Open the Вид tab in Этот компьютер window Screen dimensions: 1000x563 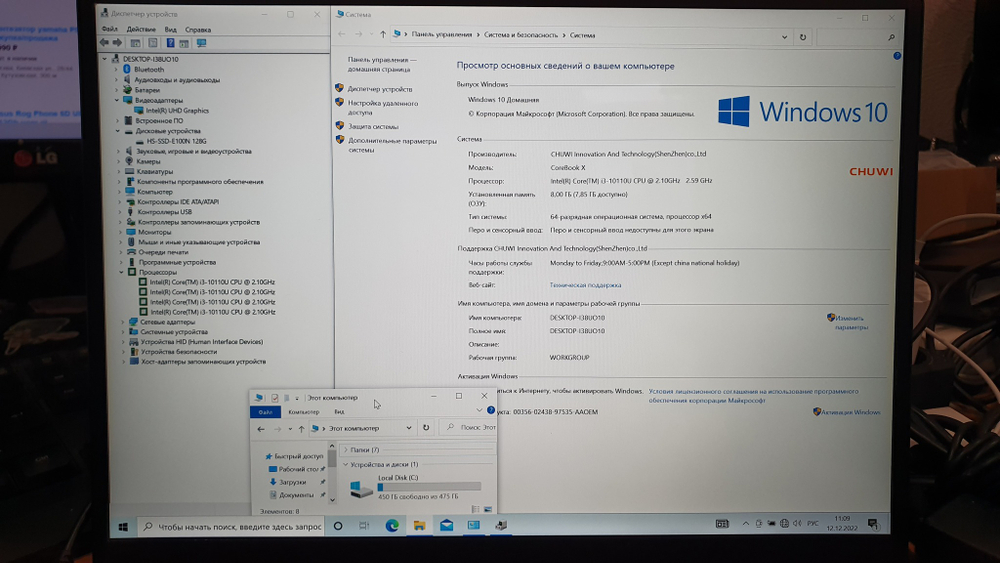coord(339,412)
